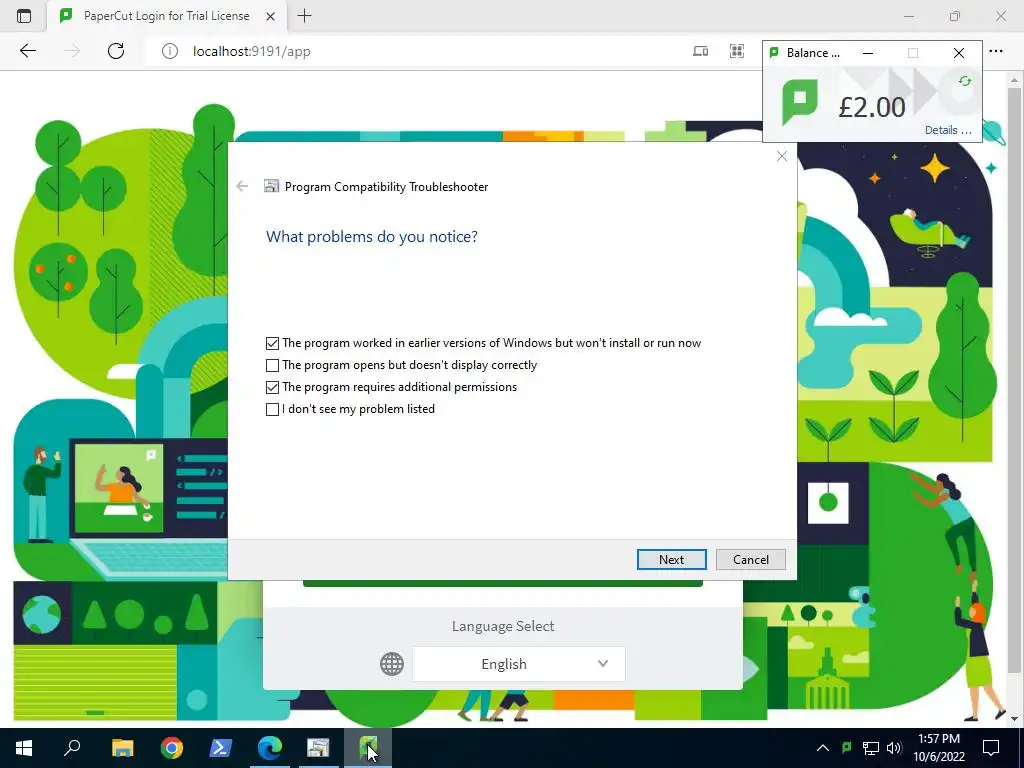The image size is (1024, 768).
Task: View site information icon in address bar
Action: tap(169, 51)
